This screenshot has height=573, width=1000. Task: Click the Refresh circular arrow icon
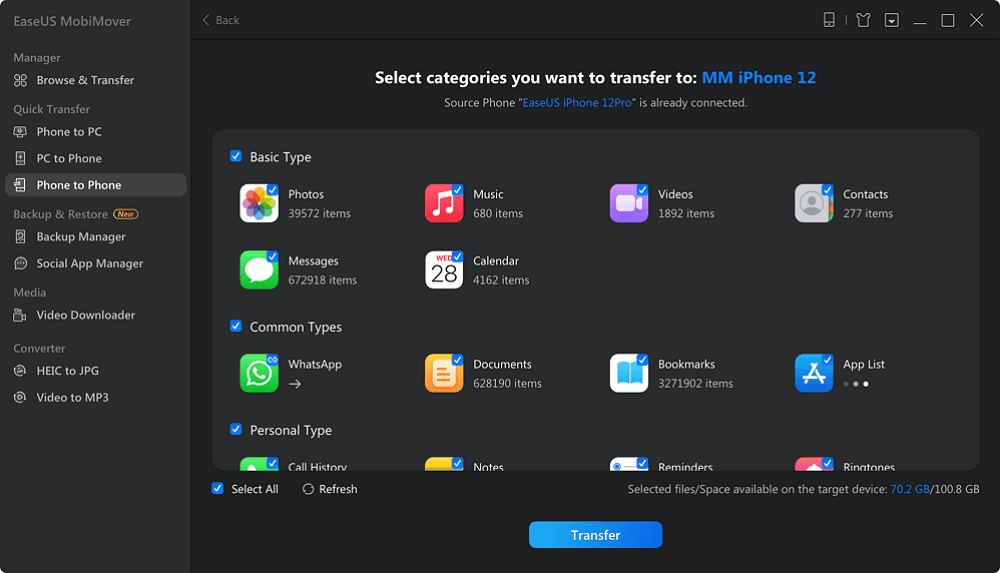pos(308,489)
